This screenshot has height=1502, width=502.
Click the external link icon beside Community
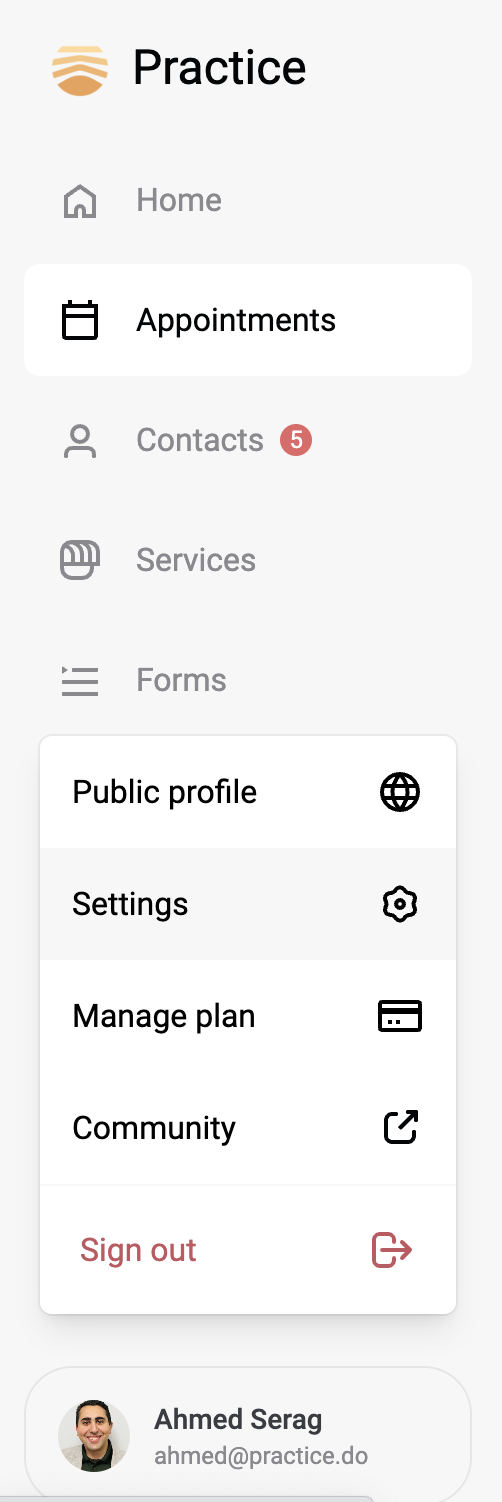401,1128
